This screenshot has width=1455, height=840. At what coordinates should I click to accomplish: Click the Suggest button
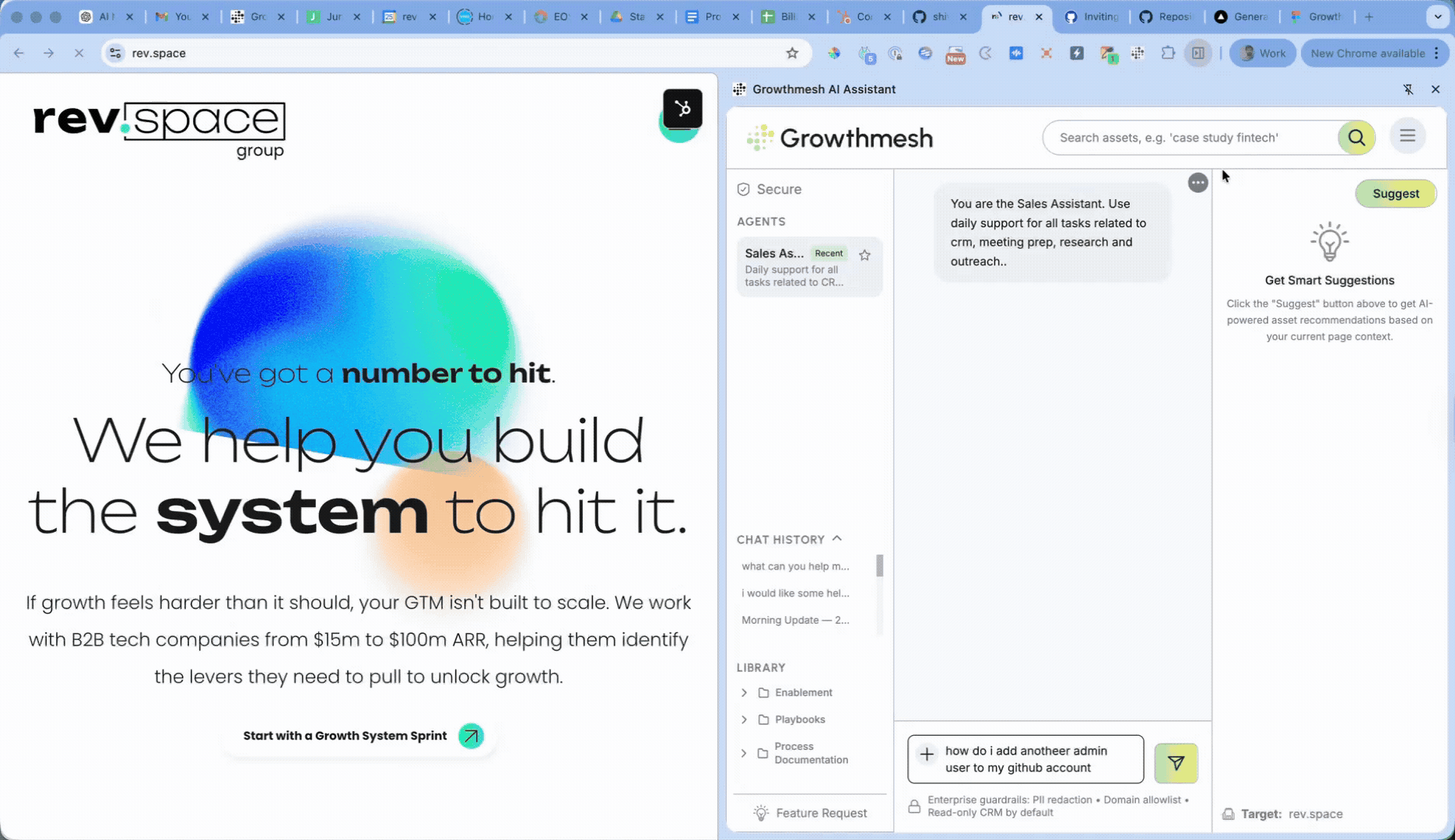1396,194
